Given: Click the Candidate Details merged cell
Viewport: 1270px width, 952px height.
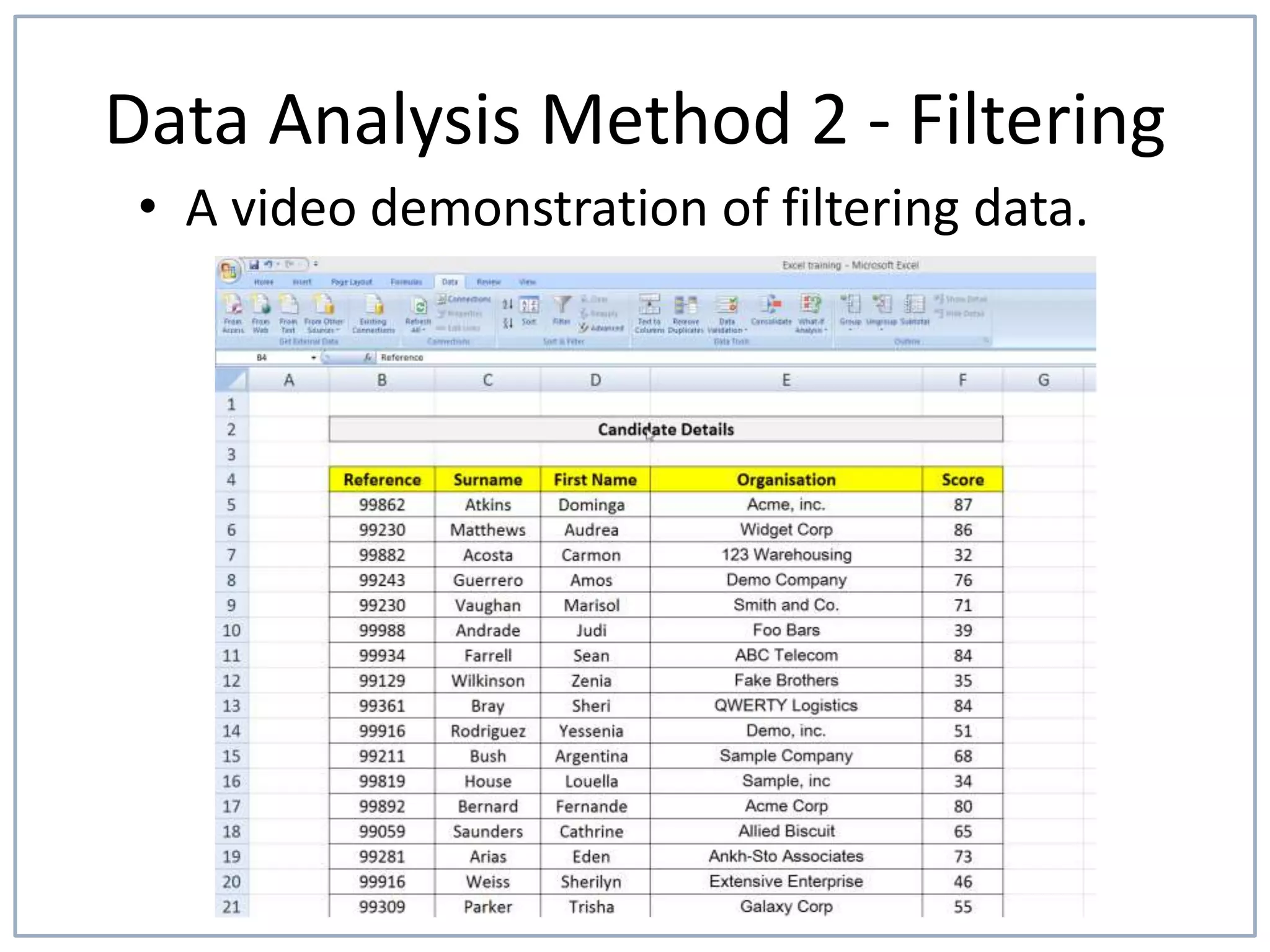Looking at the screenshot, I should tap(666, 430).
